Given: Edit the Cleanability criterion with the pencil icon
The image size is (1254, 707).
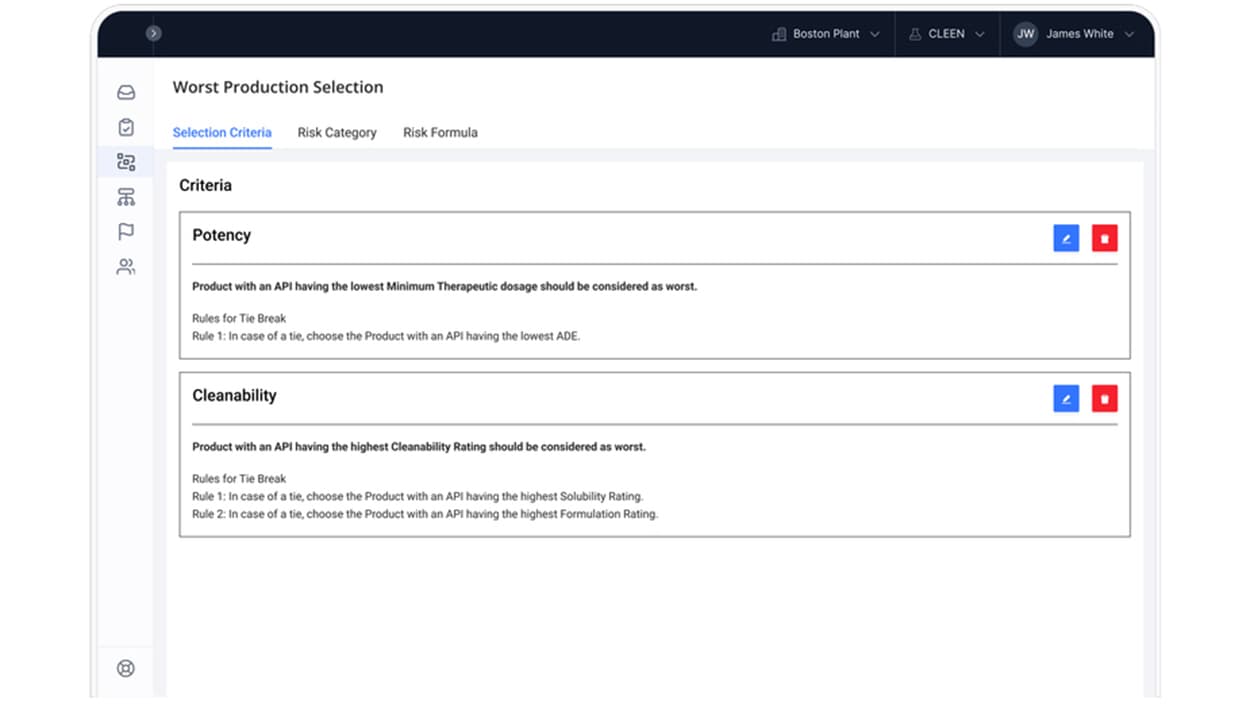Looking at the screenshot, I should tap(1066, 399).
